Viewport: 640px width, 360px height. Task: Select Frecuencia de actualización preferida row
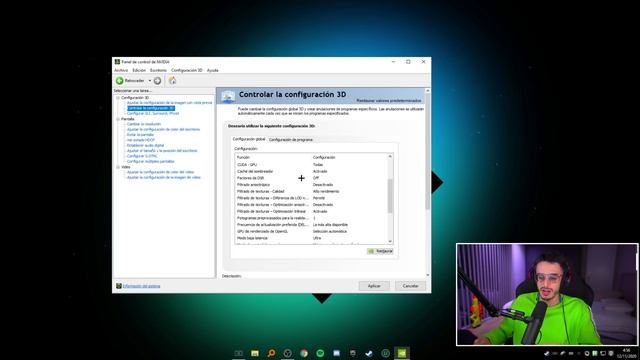(x=311, y=225)
